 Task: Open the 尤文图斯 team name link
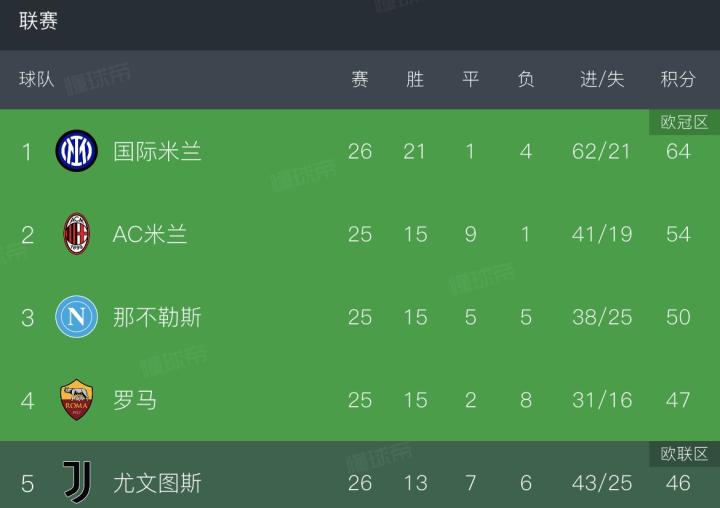pos(157,483)
